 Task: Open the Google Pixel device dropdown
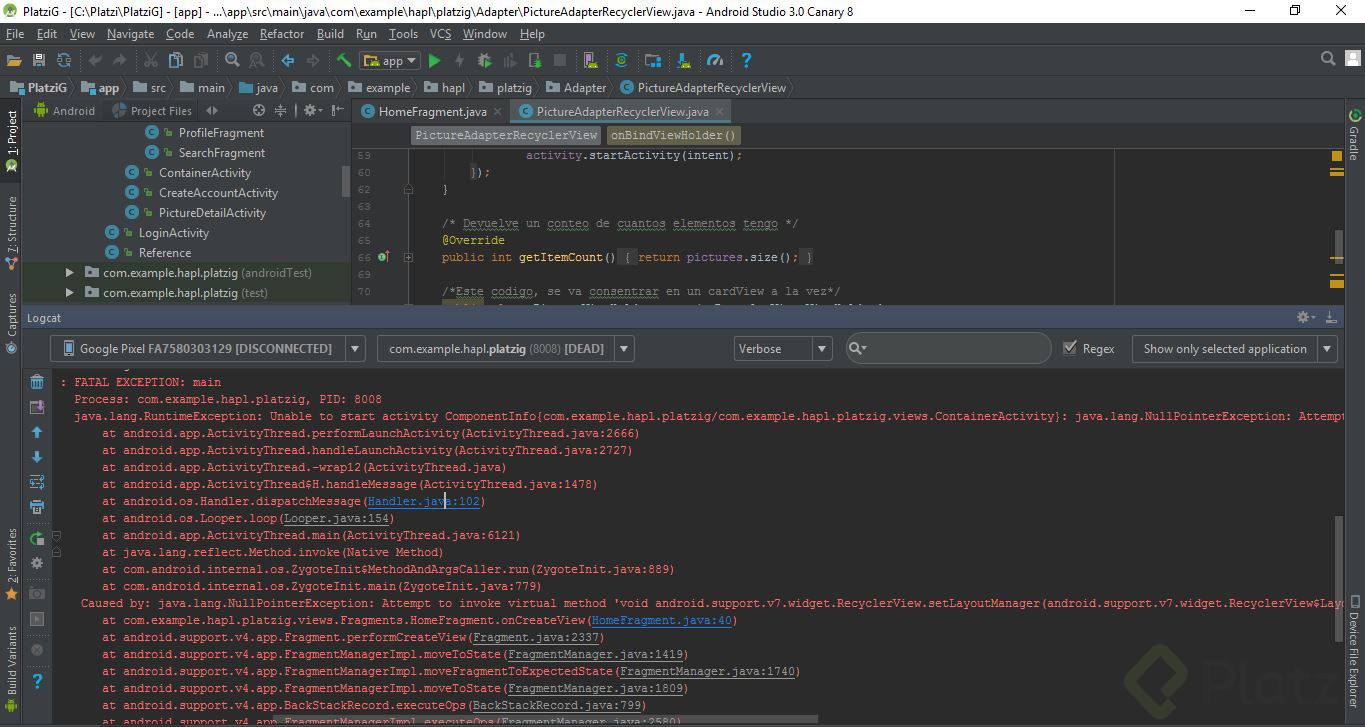point(207,349)
